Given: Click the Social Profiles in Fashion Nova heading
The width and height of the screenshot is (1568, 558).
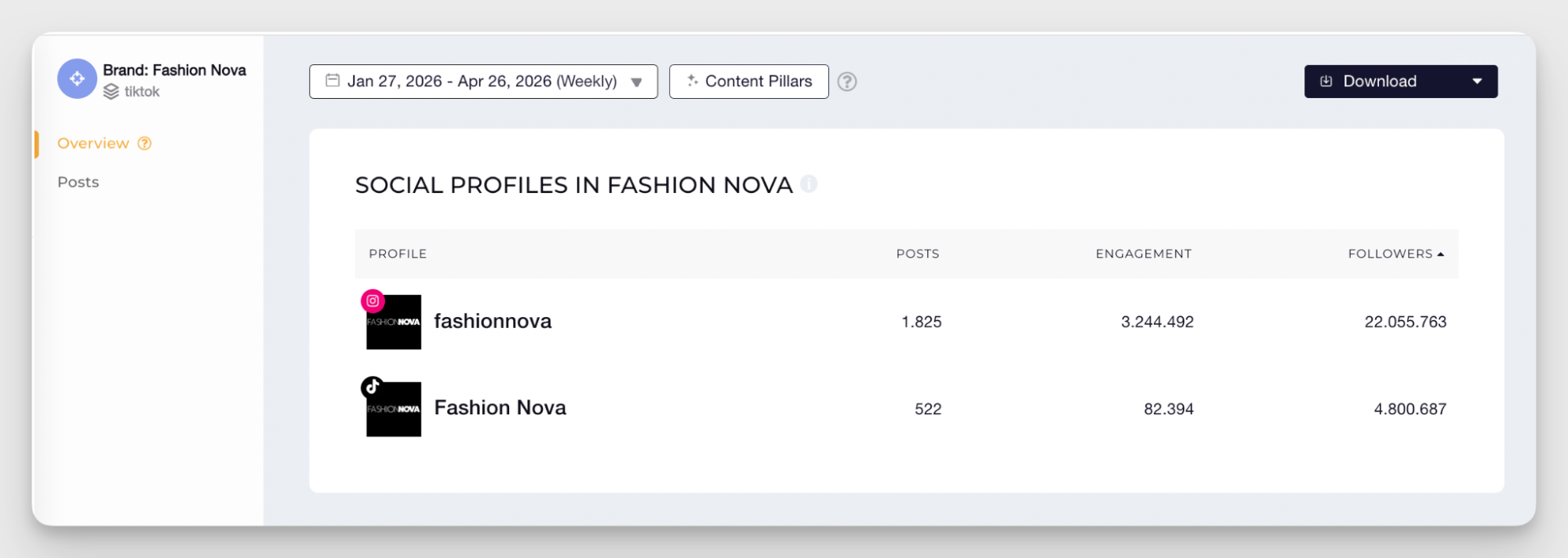Looking at the screenshot, I should [574, 185].
